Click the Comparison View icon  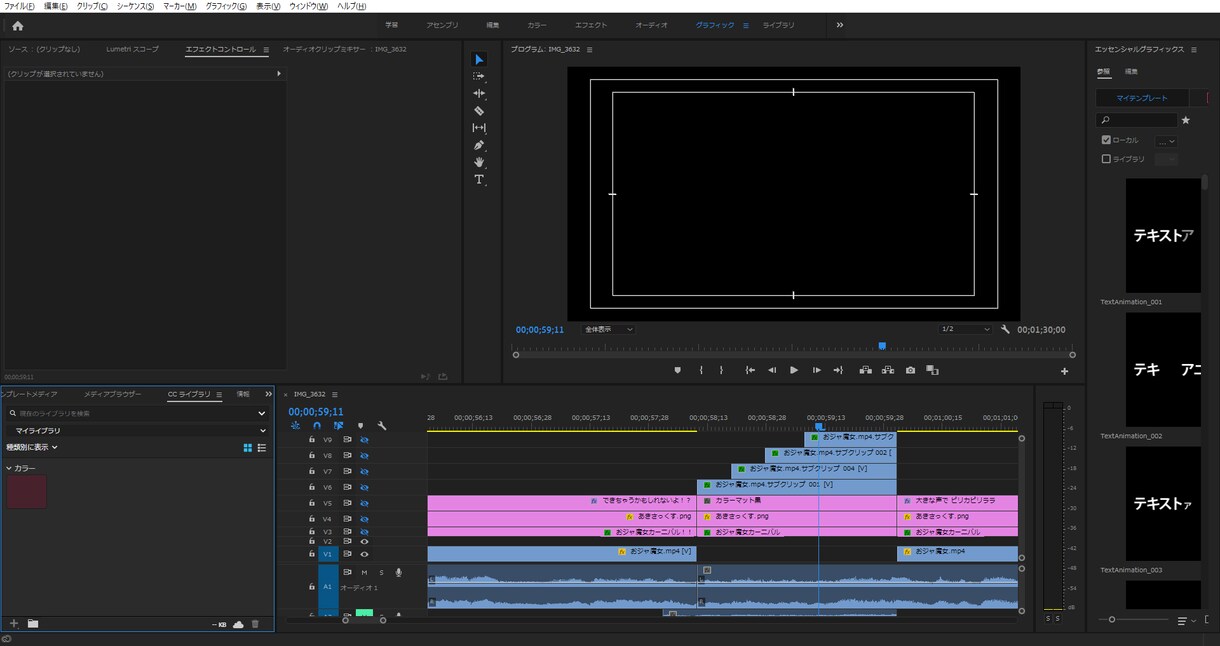[x=932, y=370]
